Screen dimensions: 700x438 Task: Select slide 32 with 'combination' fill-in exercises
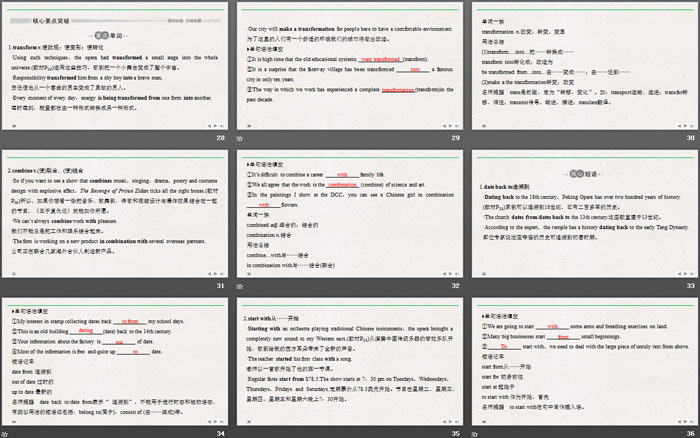tap(349, 213)
